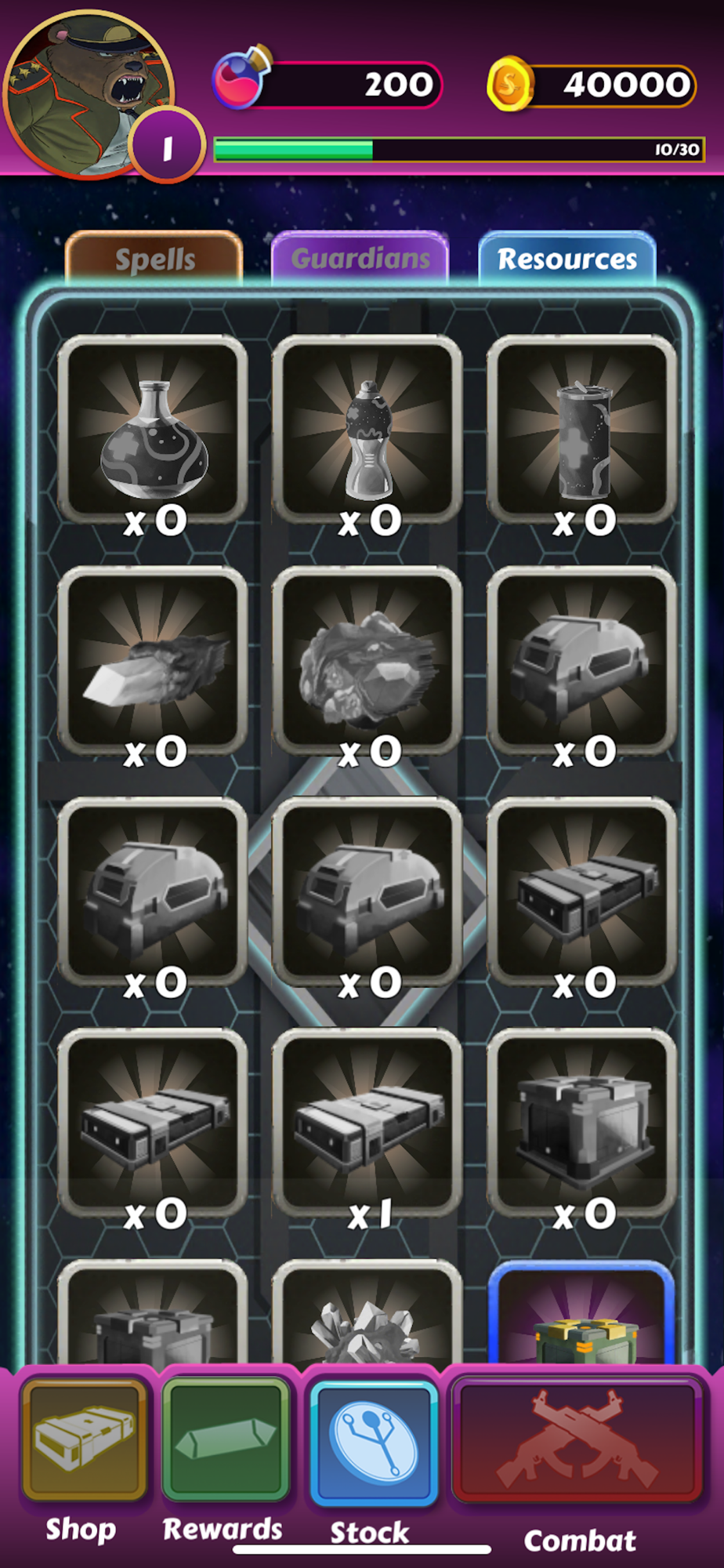Image resolution: width=724 pixels, height=1568 pixels.
Task: Select the round flask potion item
Action: point(153,430)
